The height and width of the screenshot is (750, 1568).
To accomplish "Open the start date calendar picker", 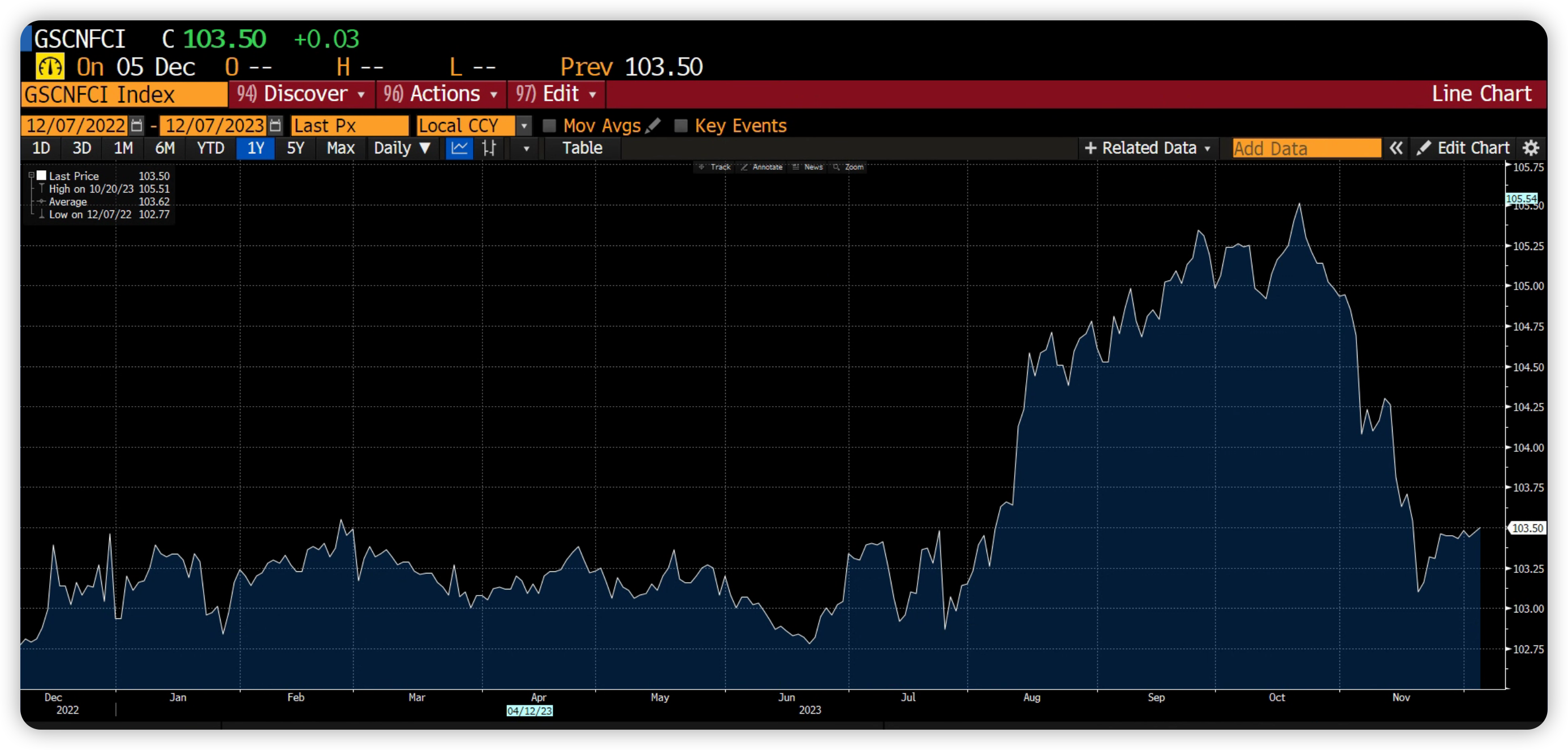I will [x=137, y=126].
